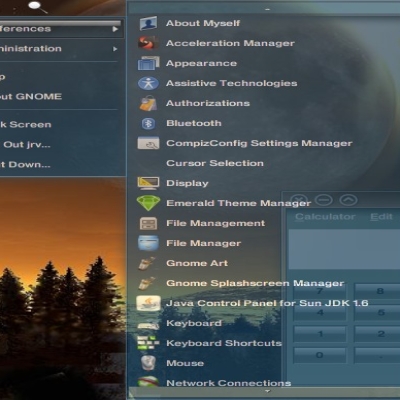Click the About Myself icon
Viewport: 400px width, 400px height.
tap(148, 23)
